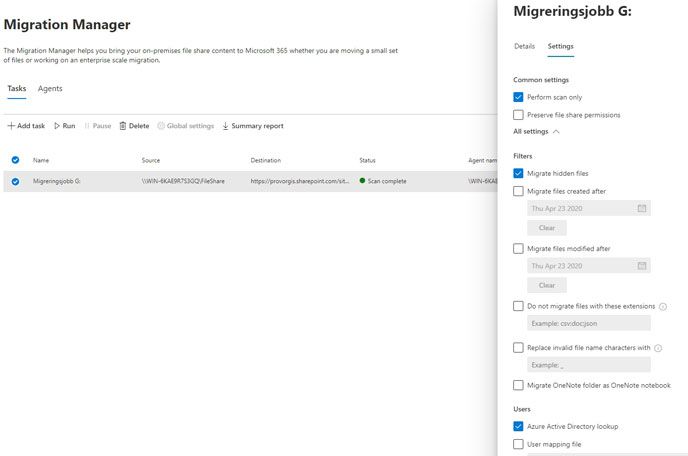Click the Summary report download icon
This screenshot has width=688, height=456.
[225, 126]
